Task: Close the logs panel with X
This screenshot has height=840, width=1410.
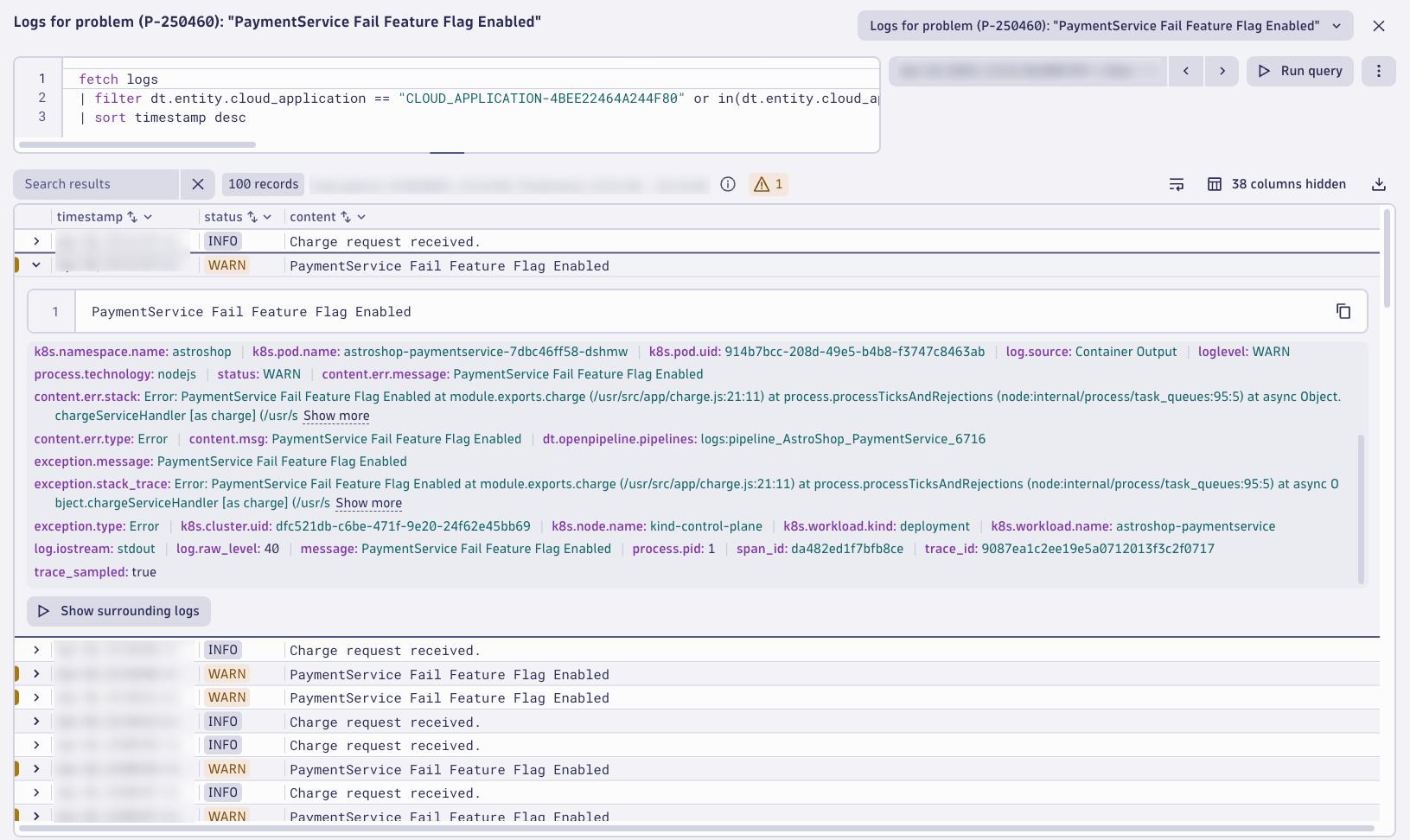Action: [x=1379, y=26]
